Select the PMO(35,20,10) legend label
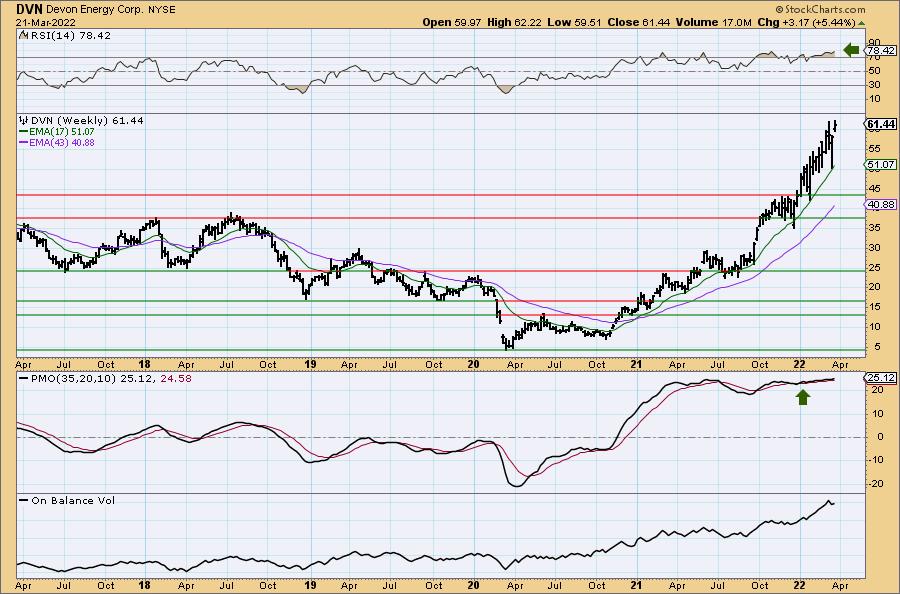Viewport: 900px width, 594px height. click(x=71, y=379)
